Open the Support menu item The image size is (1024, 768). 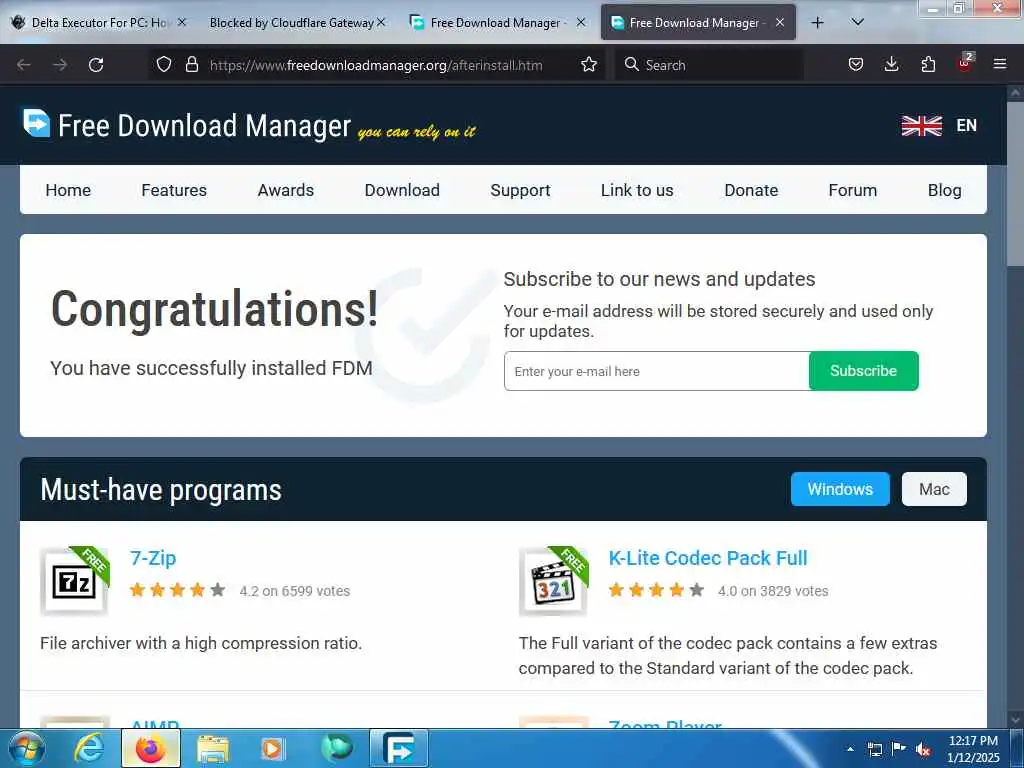click(x=520, y=190)
